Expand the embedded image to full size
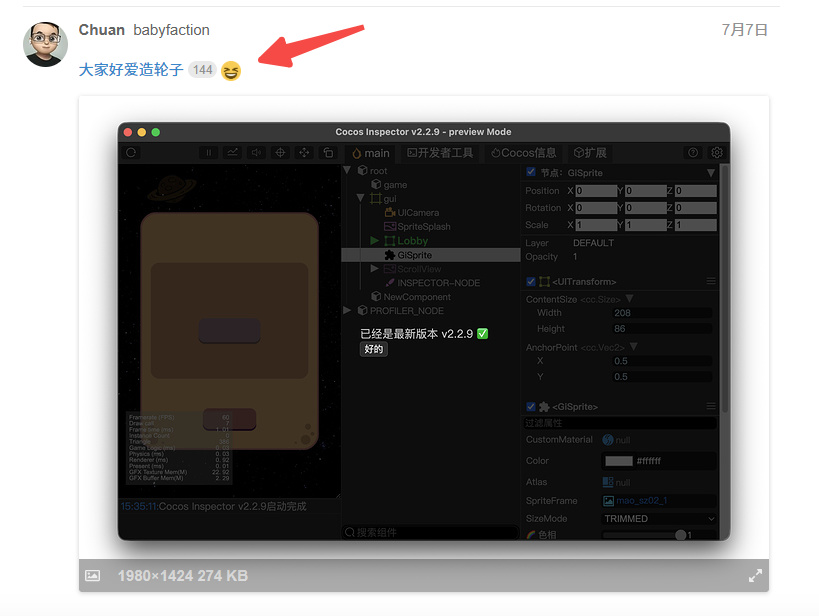Screen dimensions: 819x616 click(755, 576)
